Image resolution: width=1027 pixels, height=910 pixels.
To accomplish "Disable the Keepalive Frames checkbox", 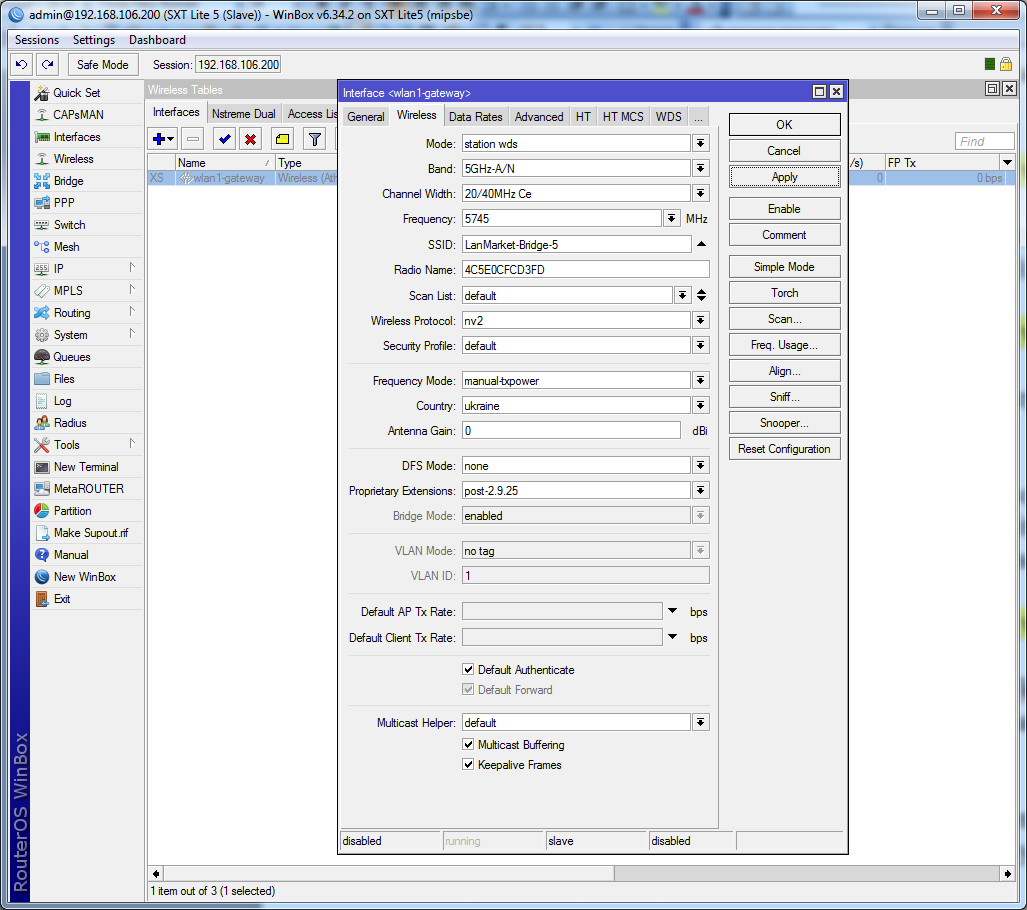I will coord(468,765).
